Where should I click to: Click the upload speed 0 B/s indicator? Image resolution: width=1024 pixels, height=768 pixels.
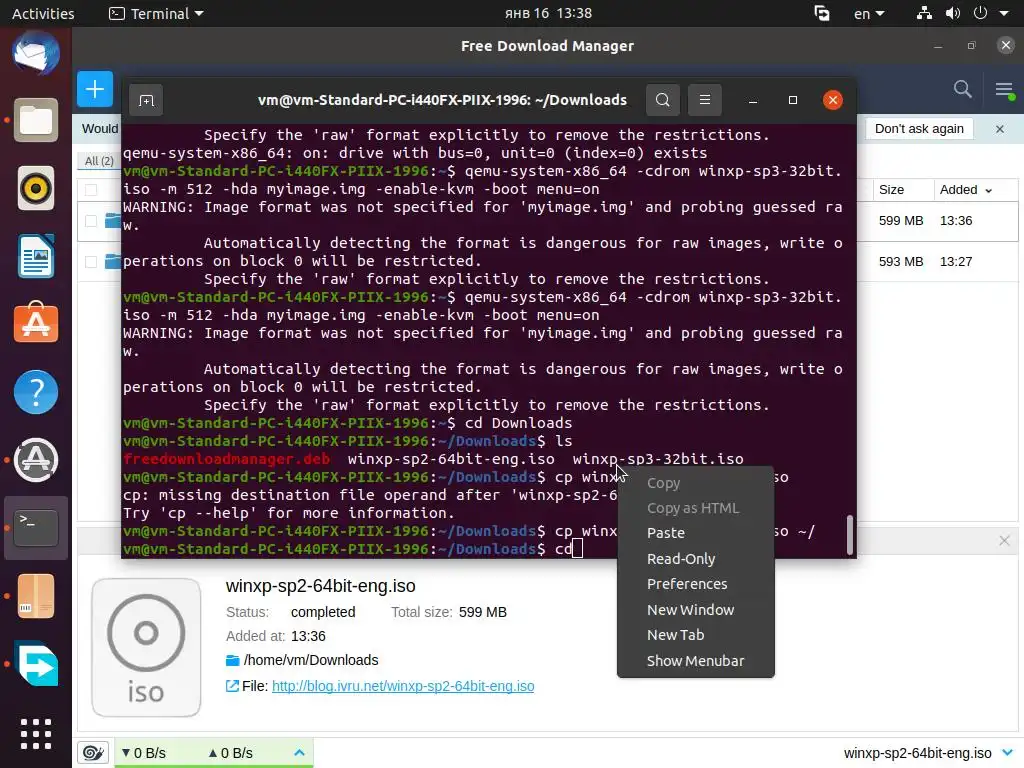tap(231, 753)
